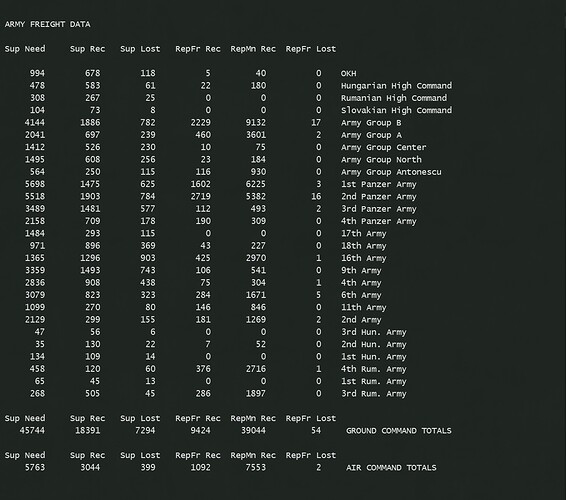Click the AIR COMMAND TOTALS label
The height and width of the screenshot is (500, 566).
tap(391, 468)
